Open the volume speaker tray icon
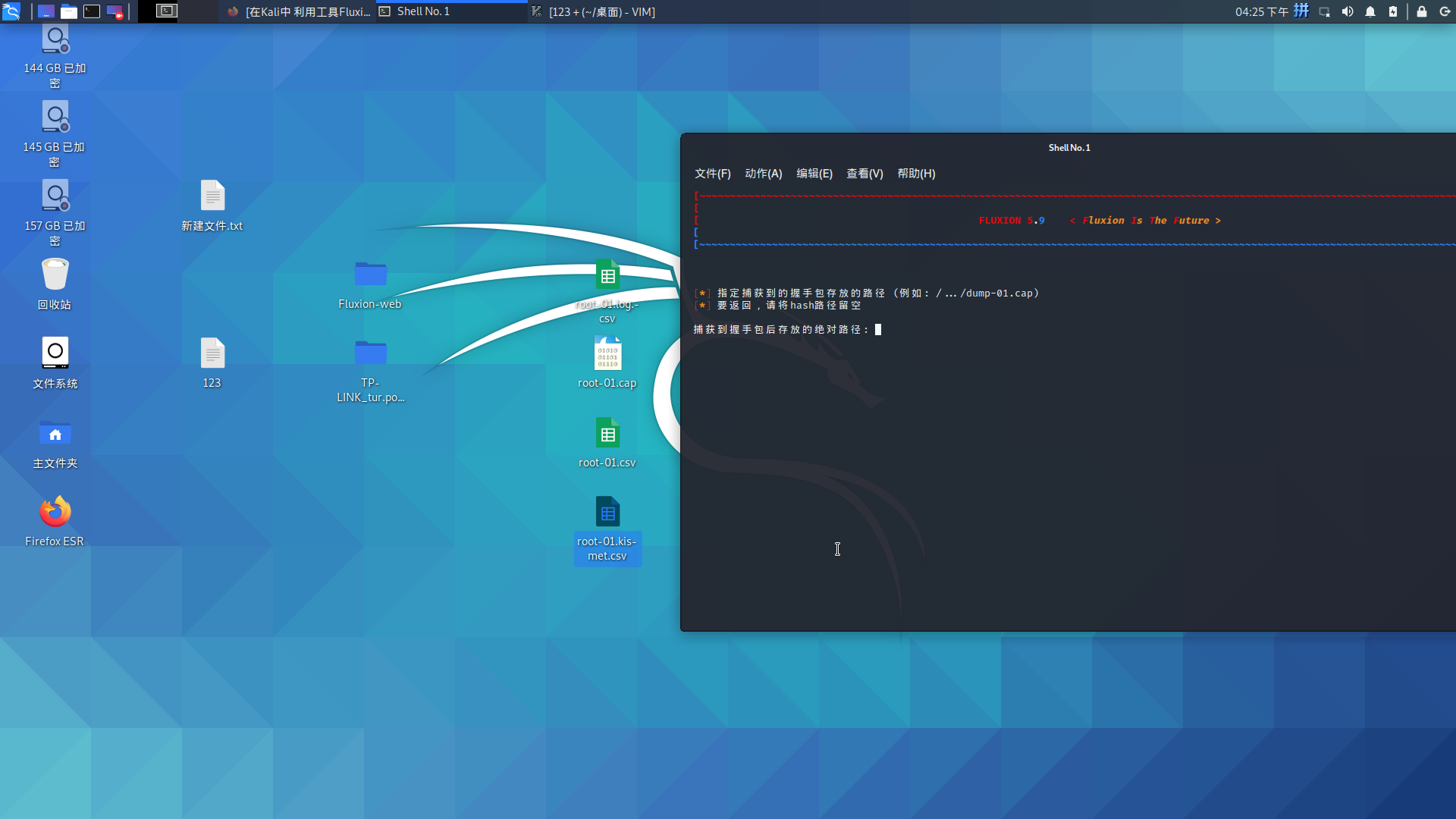This screenshot has width=1456, height=819. tap(1348, 11)
